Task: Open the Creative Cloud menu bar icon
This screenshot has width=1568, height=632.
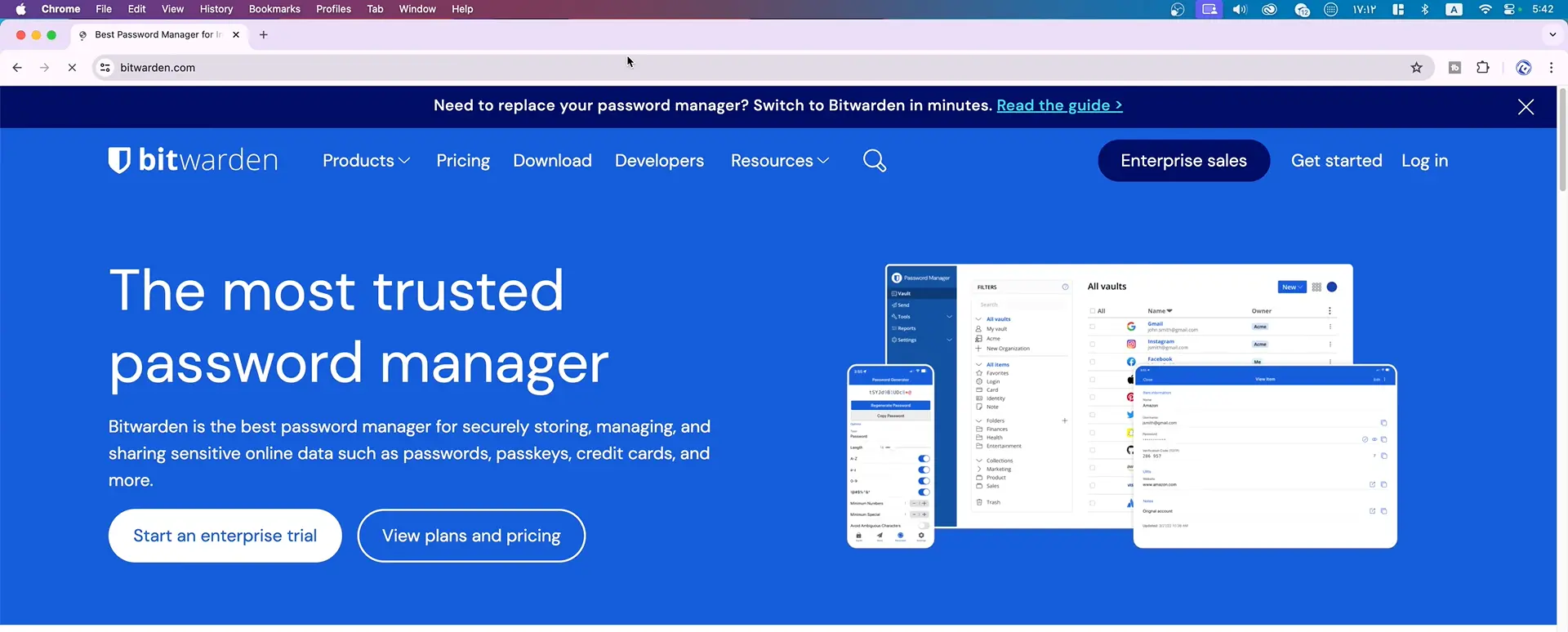Action: coord(1269,9)
